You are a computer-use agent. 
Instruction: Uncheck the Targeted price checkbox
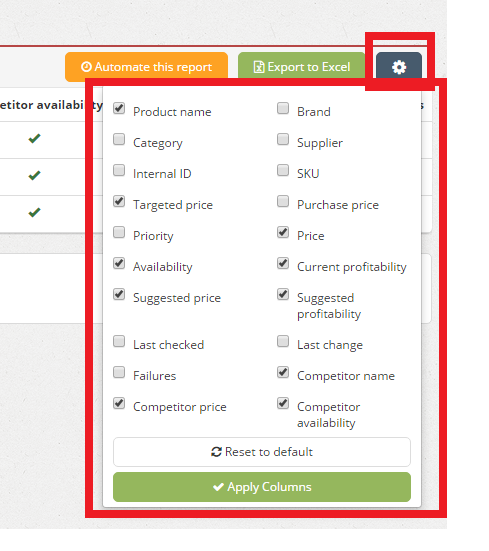(119, 201)
